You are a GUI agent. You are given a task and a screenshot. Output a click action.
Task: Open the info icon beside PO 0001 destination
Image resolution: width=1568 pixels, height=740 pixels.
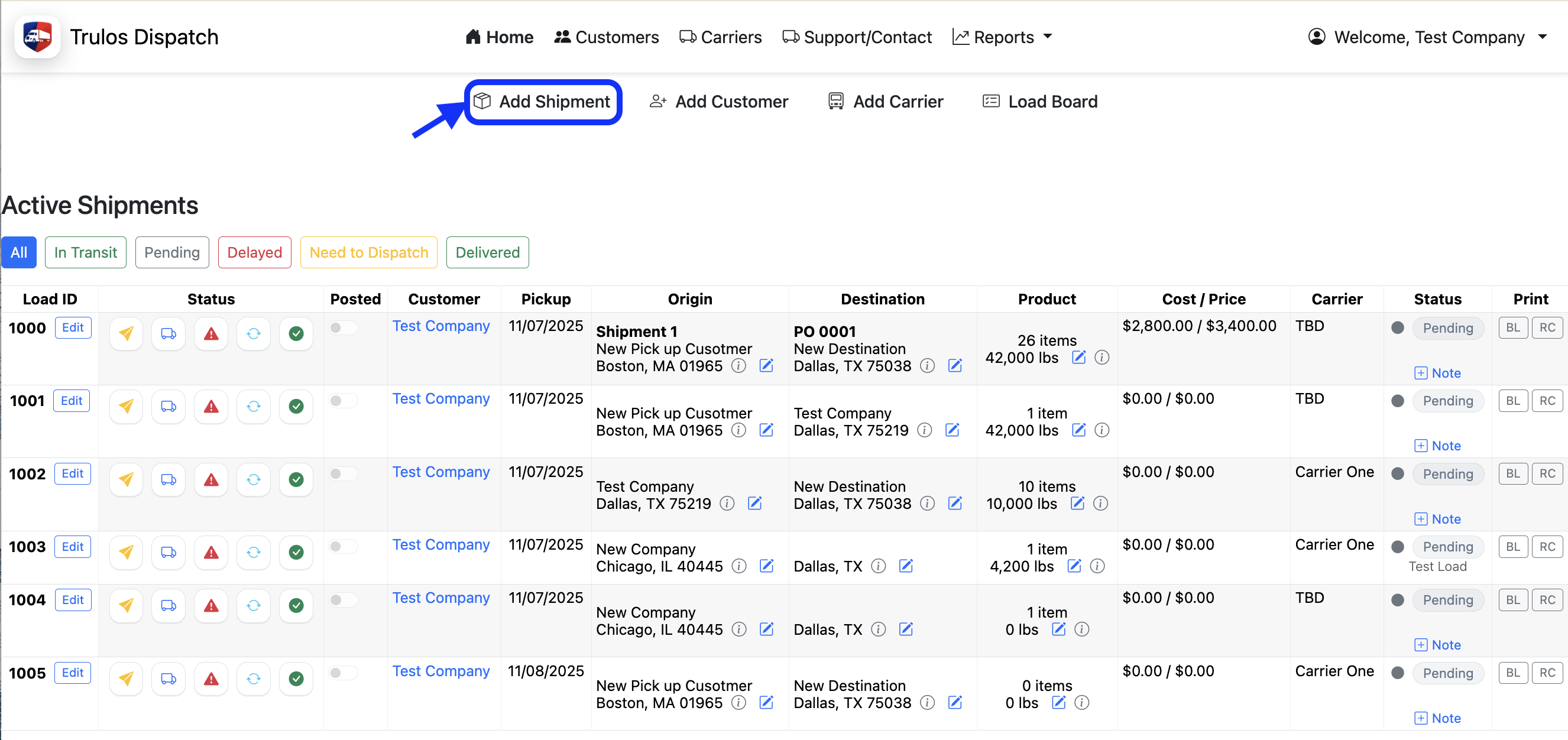(927, 366)
